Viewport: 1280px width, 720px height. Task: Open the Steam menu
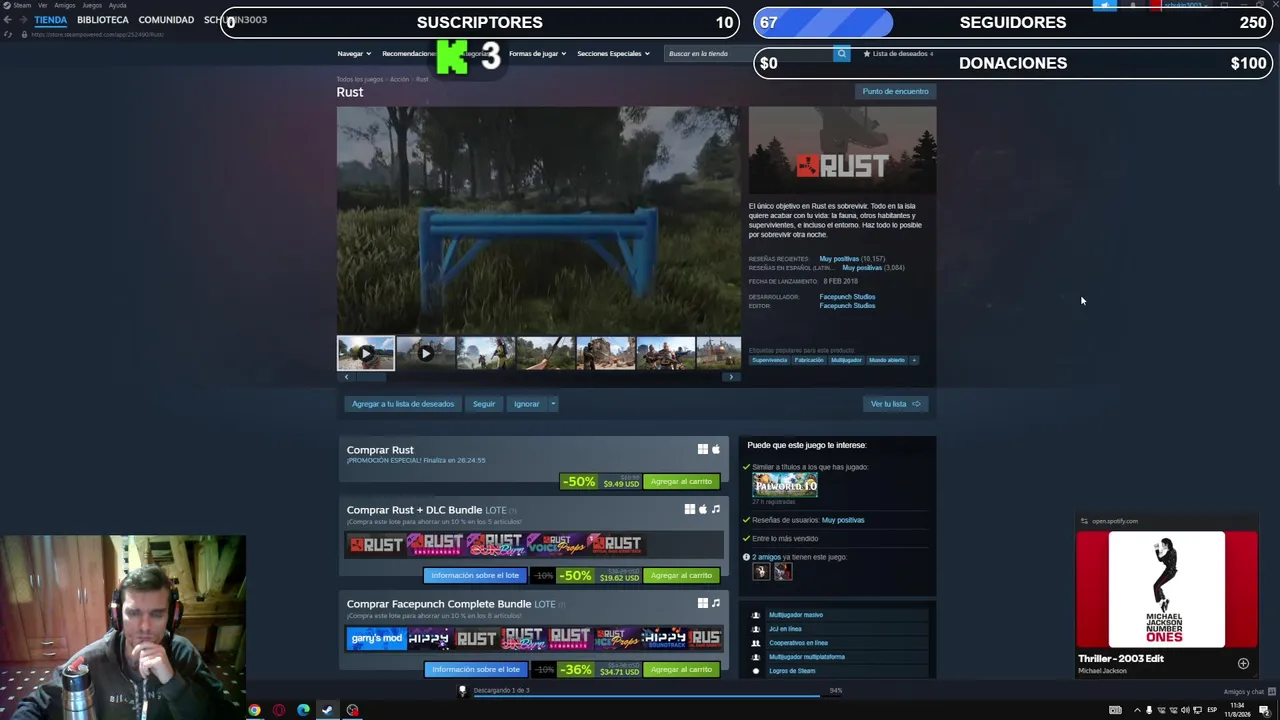pyautogui.click(x=22, y=5)
